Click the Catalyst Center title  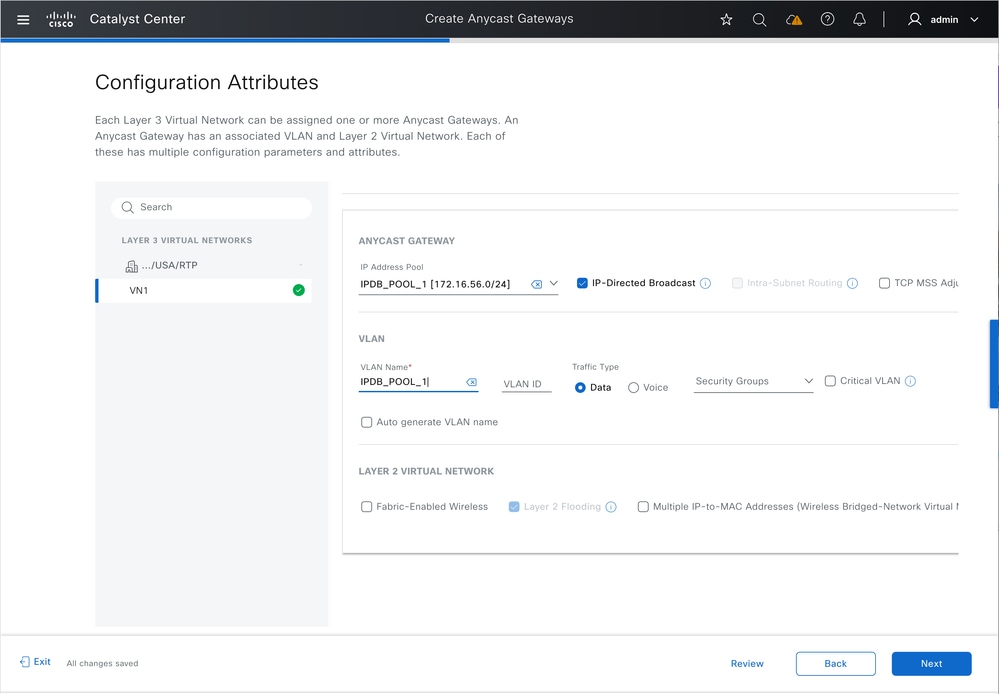(137, 19)
